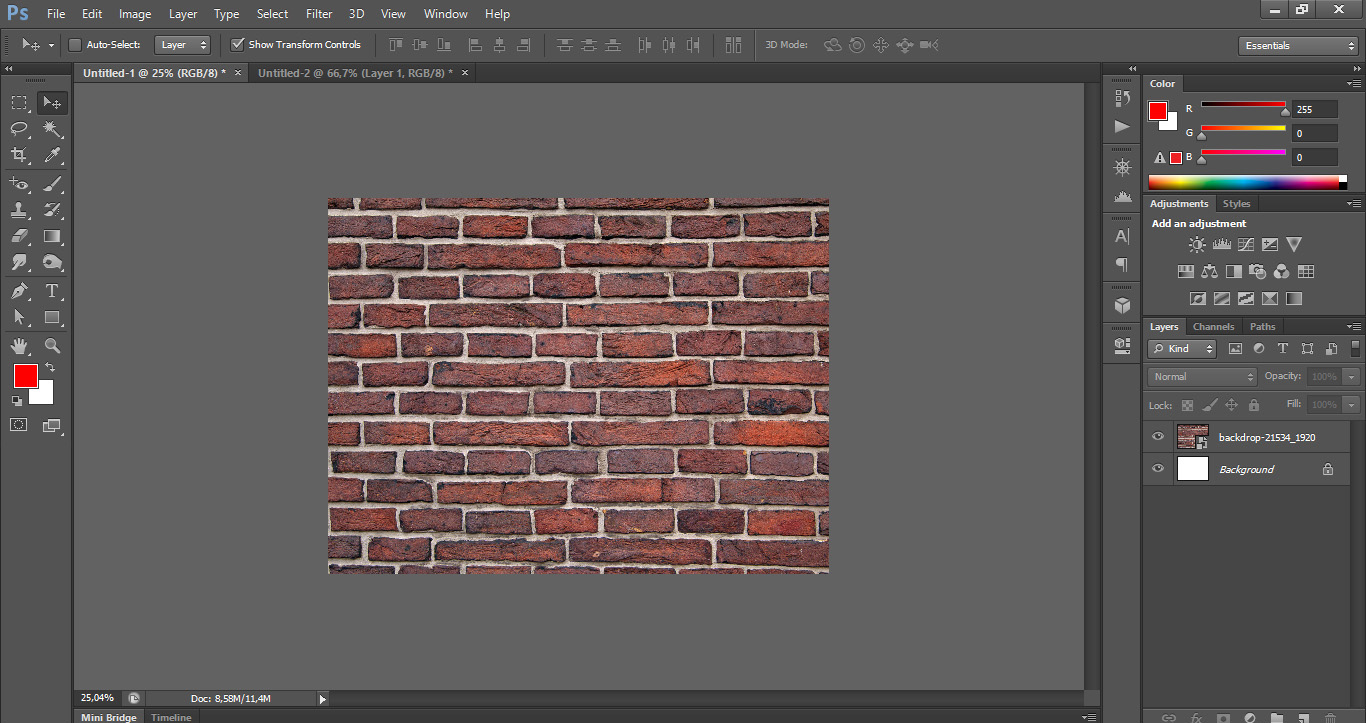The image size is (1366, 723).
Task: Select the Horizontal Type tool
Action: click(x=53, y=291)
